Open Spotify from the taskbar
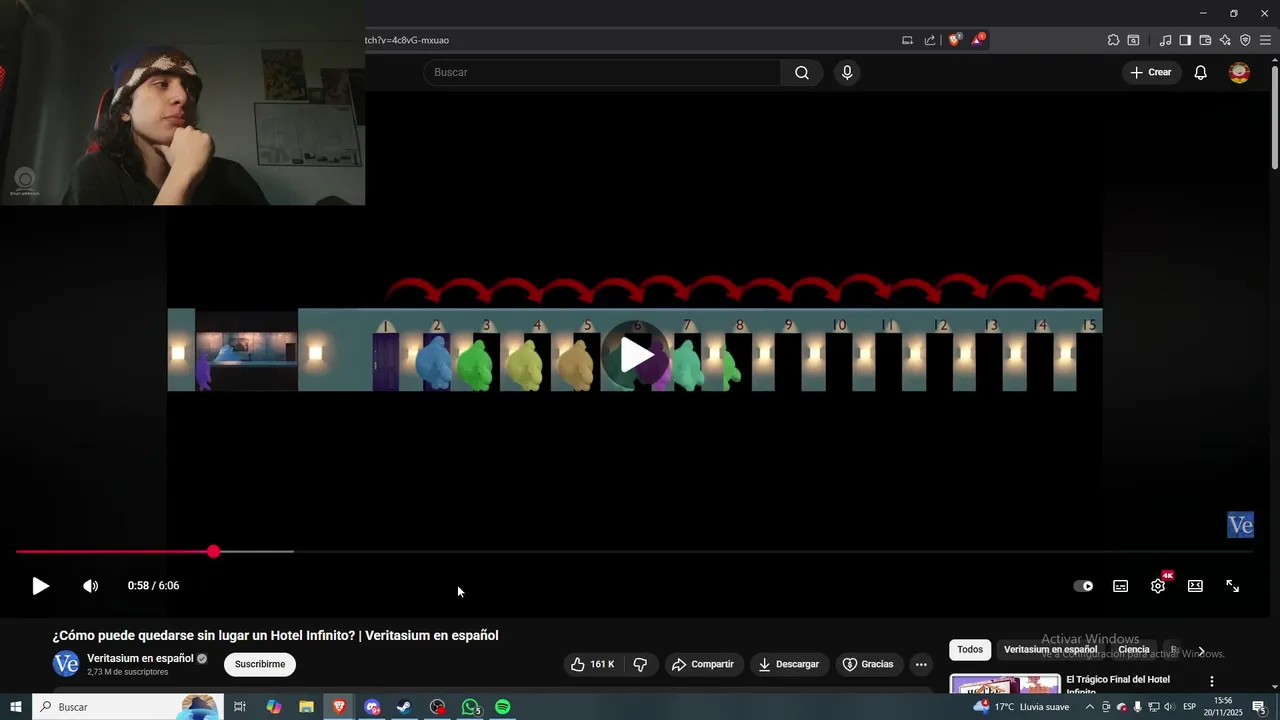The image size is (1280, 720). click(503, 707)
